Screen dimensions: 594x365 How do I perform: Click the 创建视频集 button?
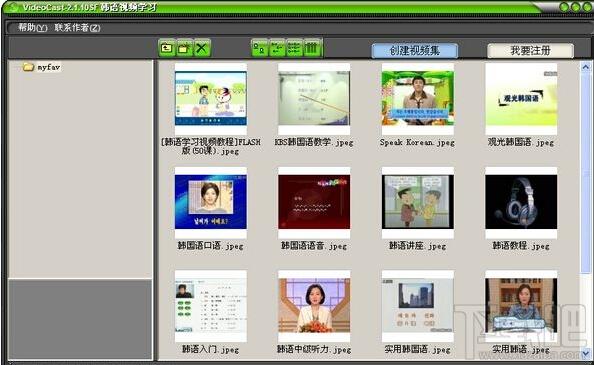415,50
